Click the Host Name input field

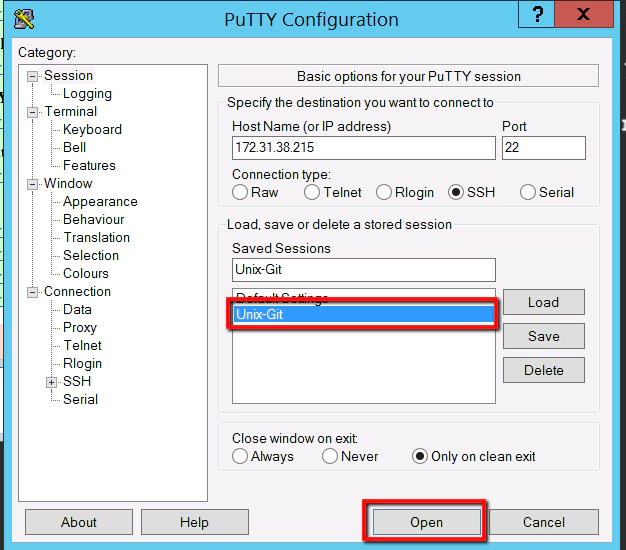coord(364,148)
